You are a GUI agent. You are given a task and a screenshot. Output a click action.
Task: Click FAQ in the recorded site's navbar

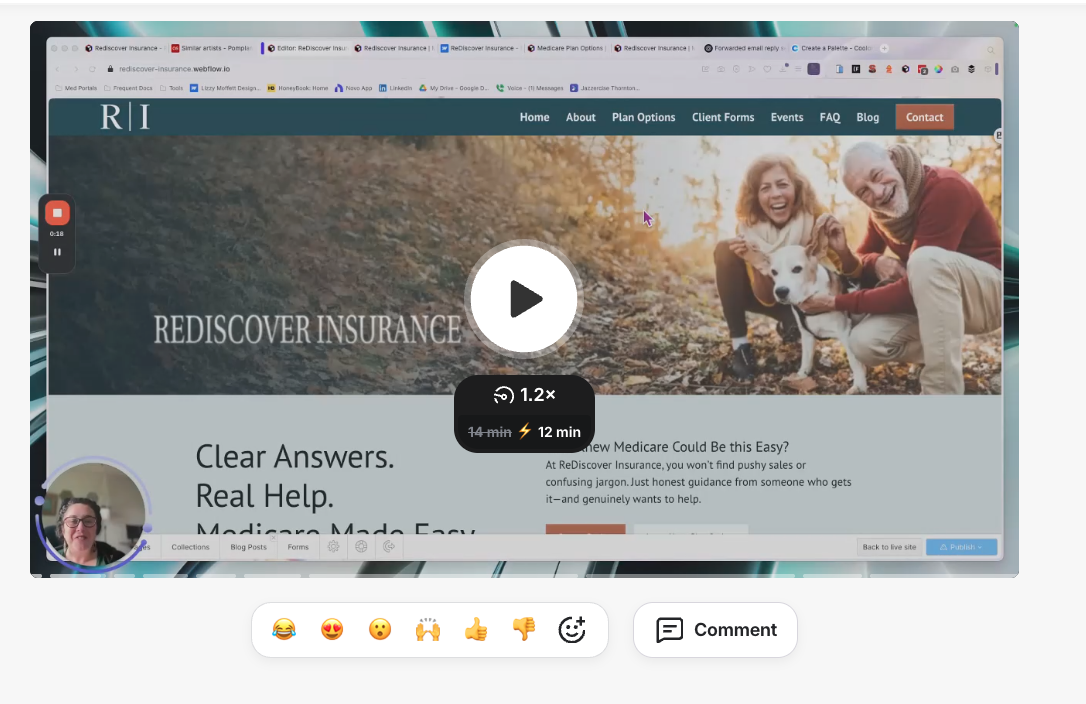[830, 117]
